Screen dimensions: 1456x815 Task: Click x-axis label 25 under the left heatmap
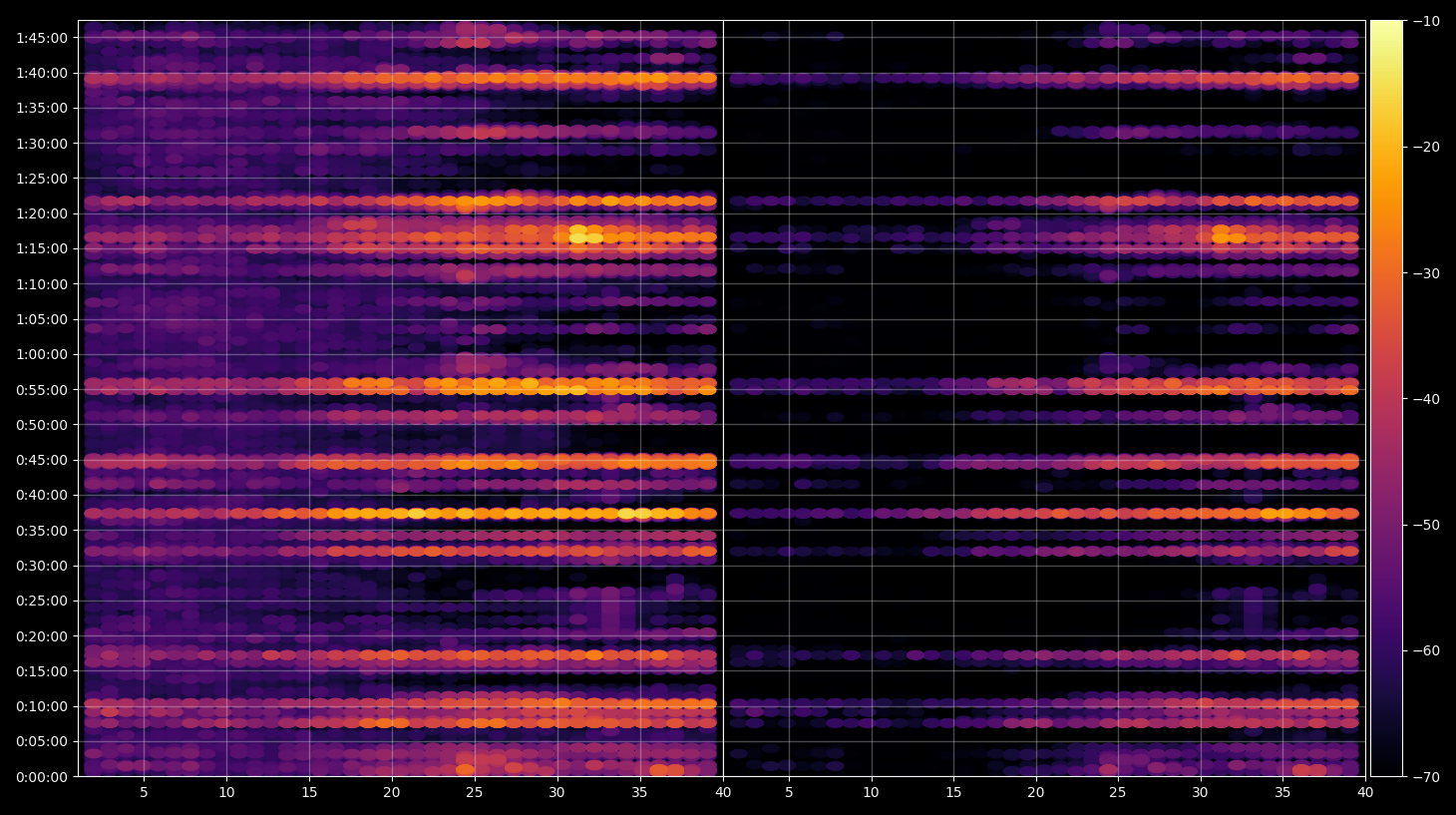pos(474,793)
